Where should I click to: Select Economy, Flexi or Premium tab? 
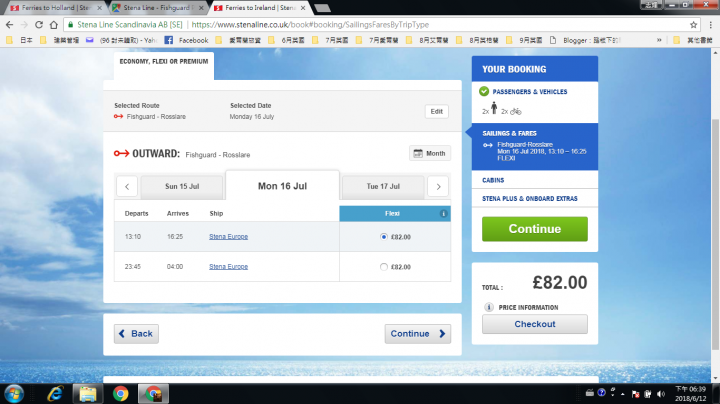(164, 66)
